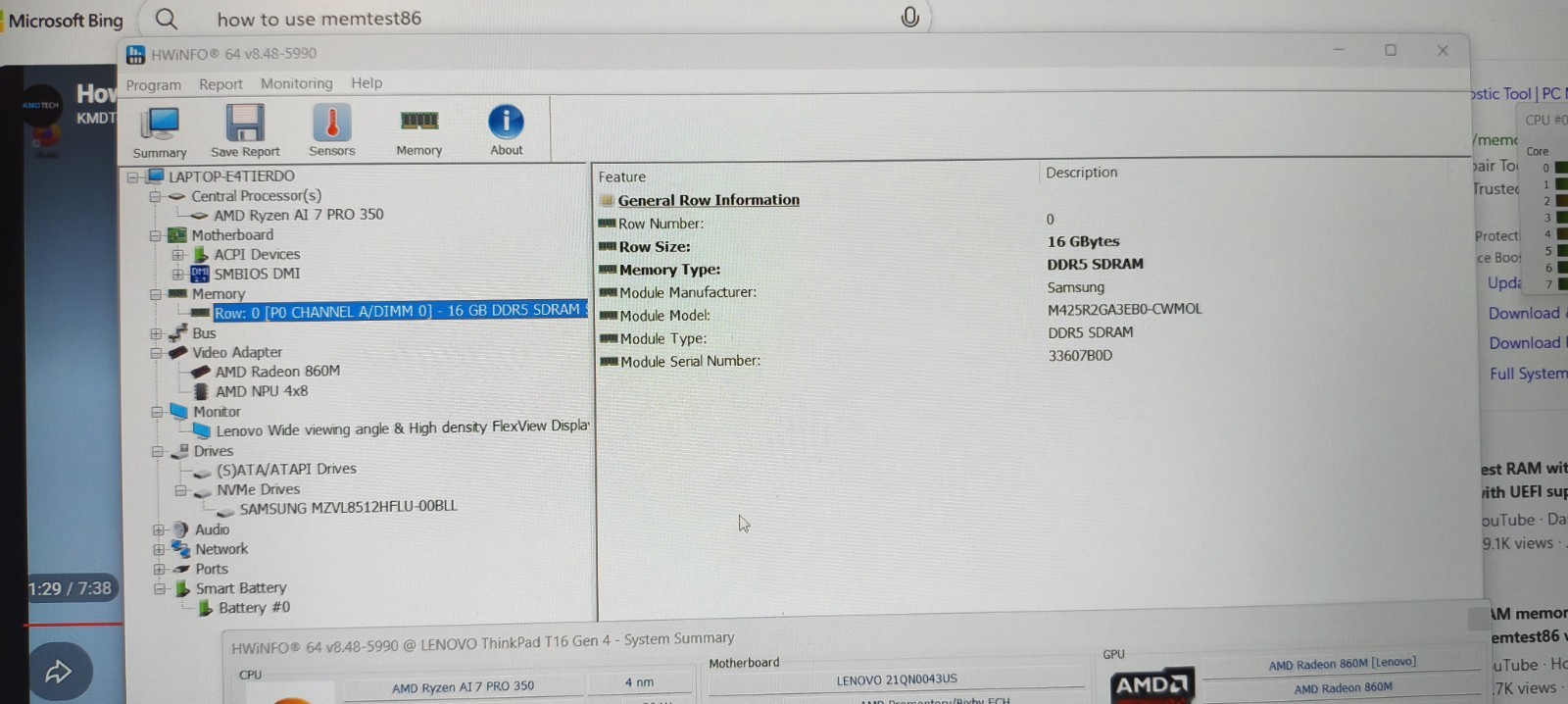The height and width of the screenshot is (704, 1568).
Task: Click the Row Size feature row
Action: pyautogui.click(x=655, y=247)
